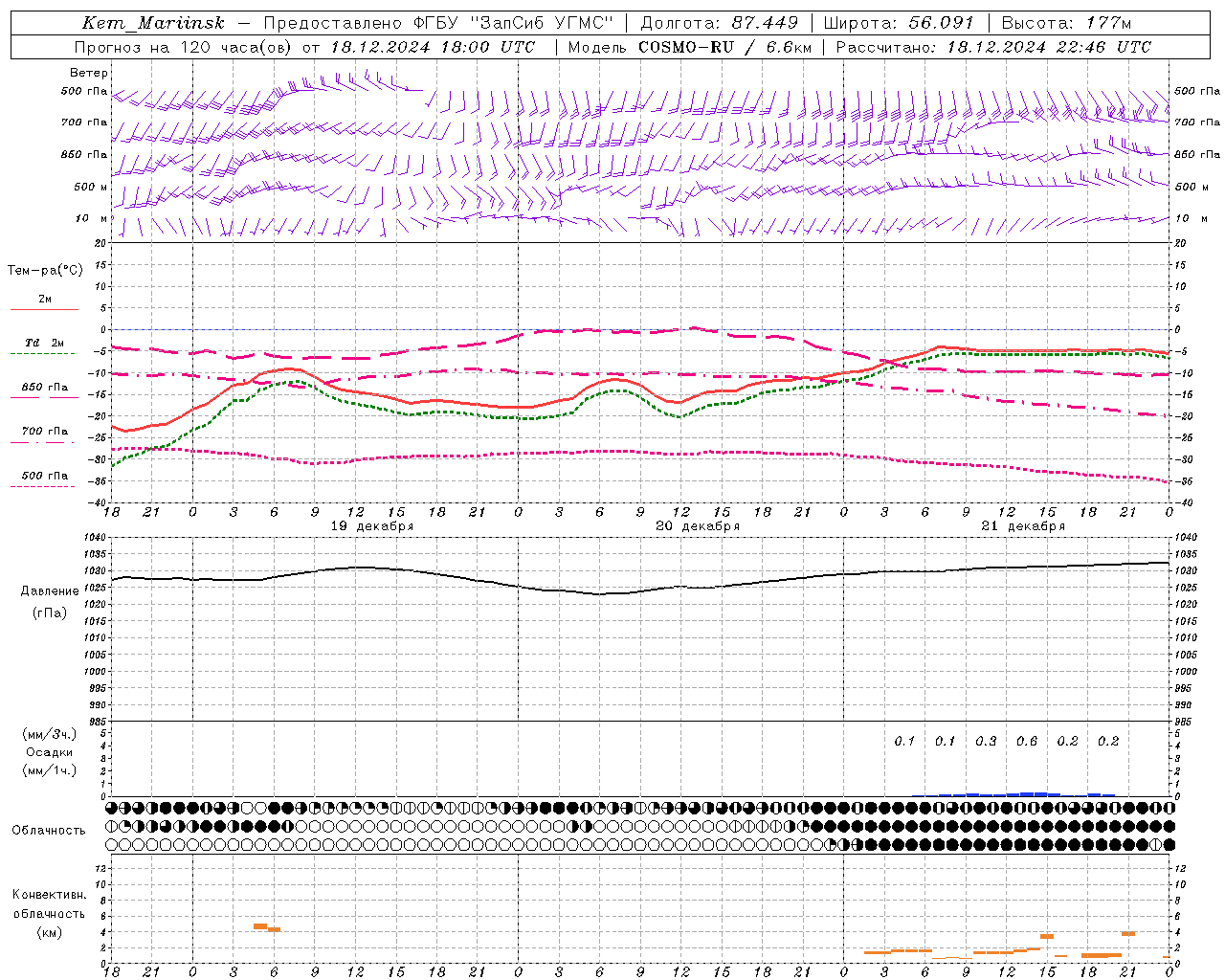Image resolution: width=1225 pixels, height=980 pixels.
Task: Click the 20 декабря date label
Action: pos(698,526)
